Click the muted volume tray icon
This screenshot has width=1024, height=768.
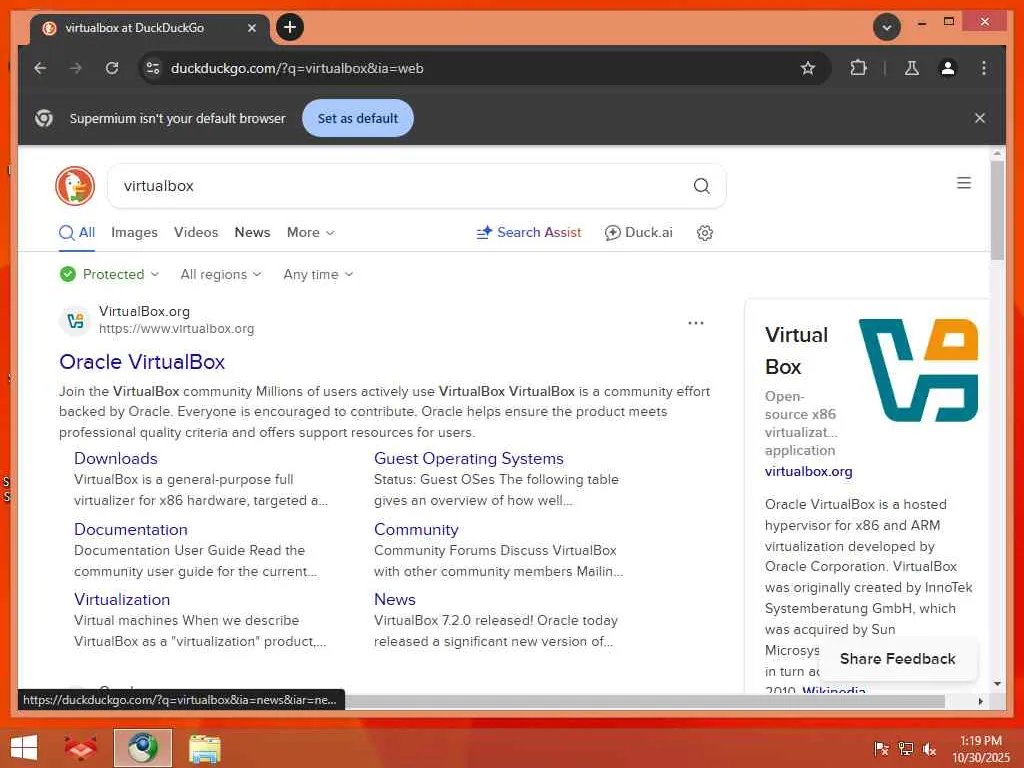point(929,749)
